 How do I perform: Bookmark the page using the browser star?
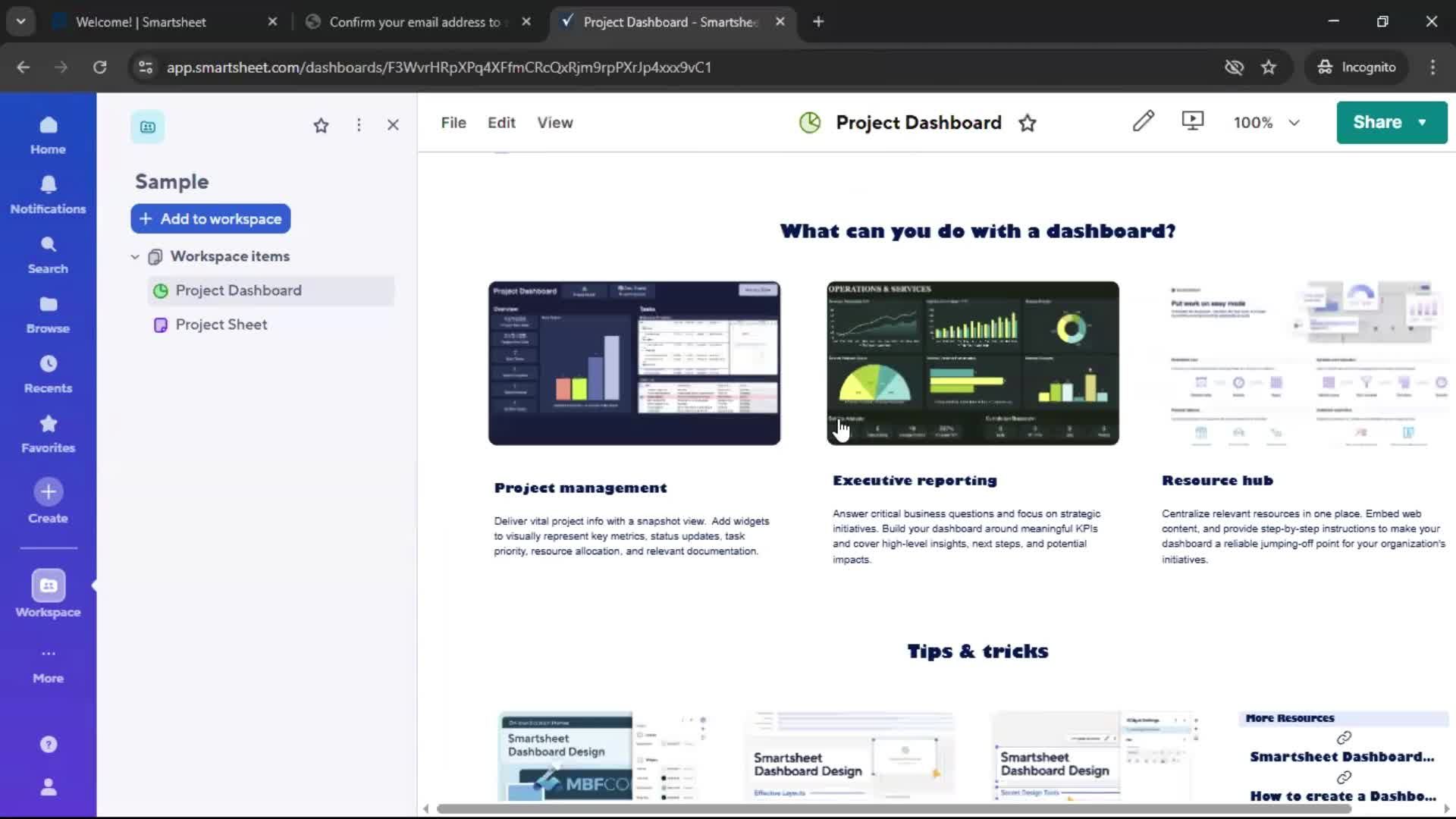click(1268, 67)
